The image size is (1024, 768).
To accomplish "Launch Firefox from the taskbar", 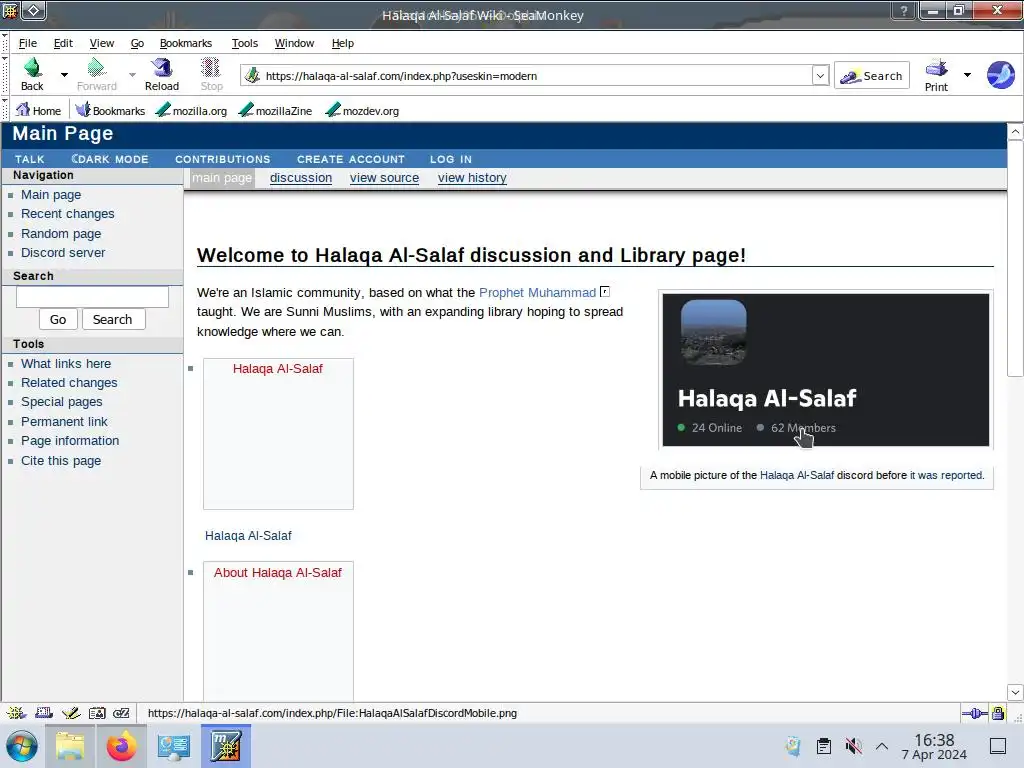I will pos(121,746).
